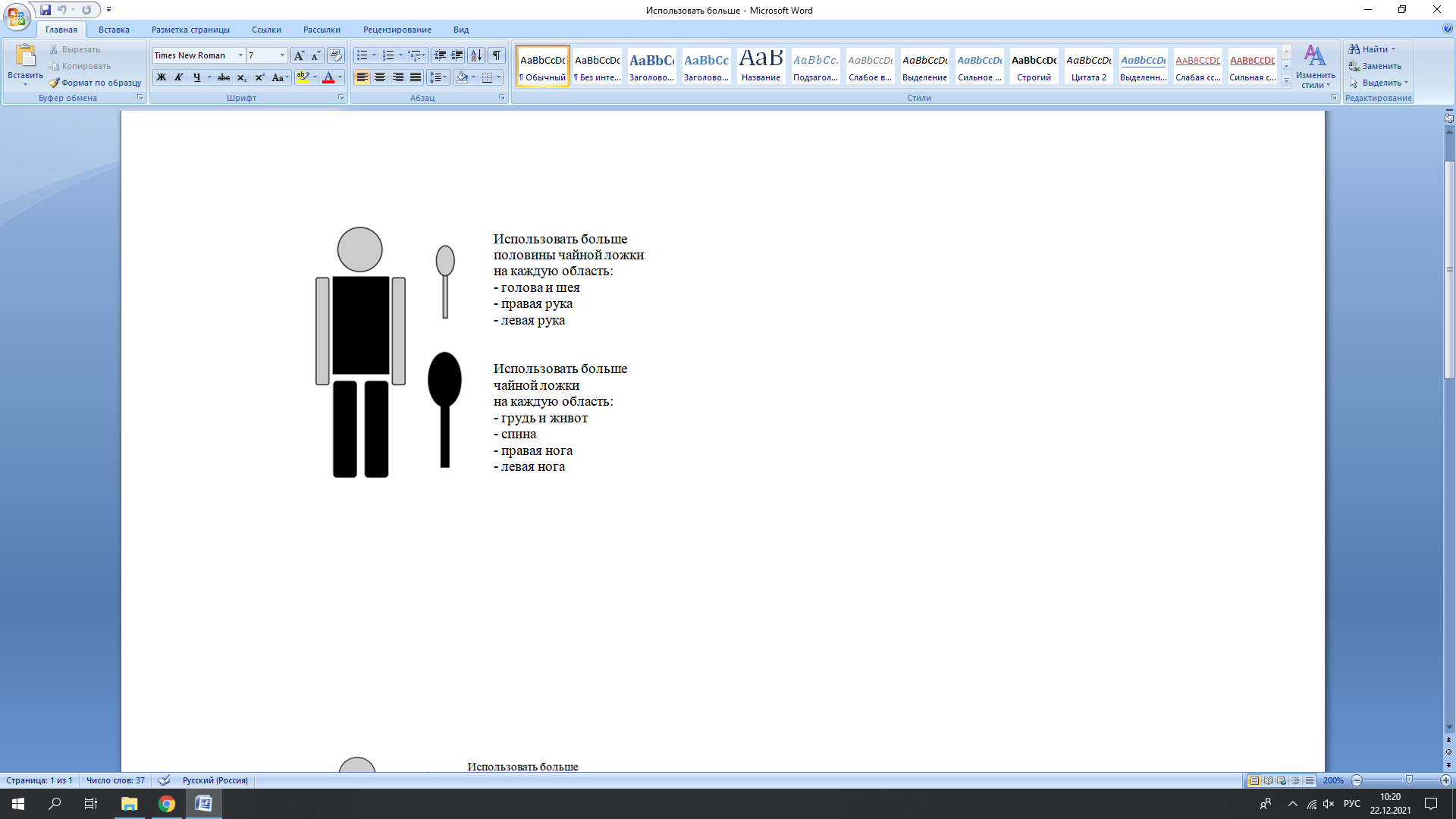Zoom out with minus button
This screenshot has width=1456, height=819.
(x=1357, y=780)
